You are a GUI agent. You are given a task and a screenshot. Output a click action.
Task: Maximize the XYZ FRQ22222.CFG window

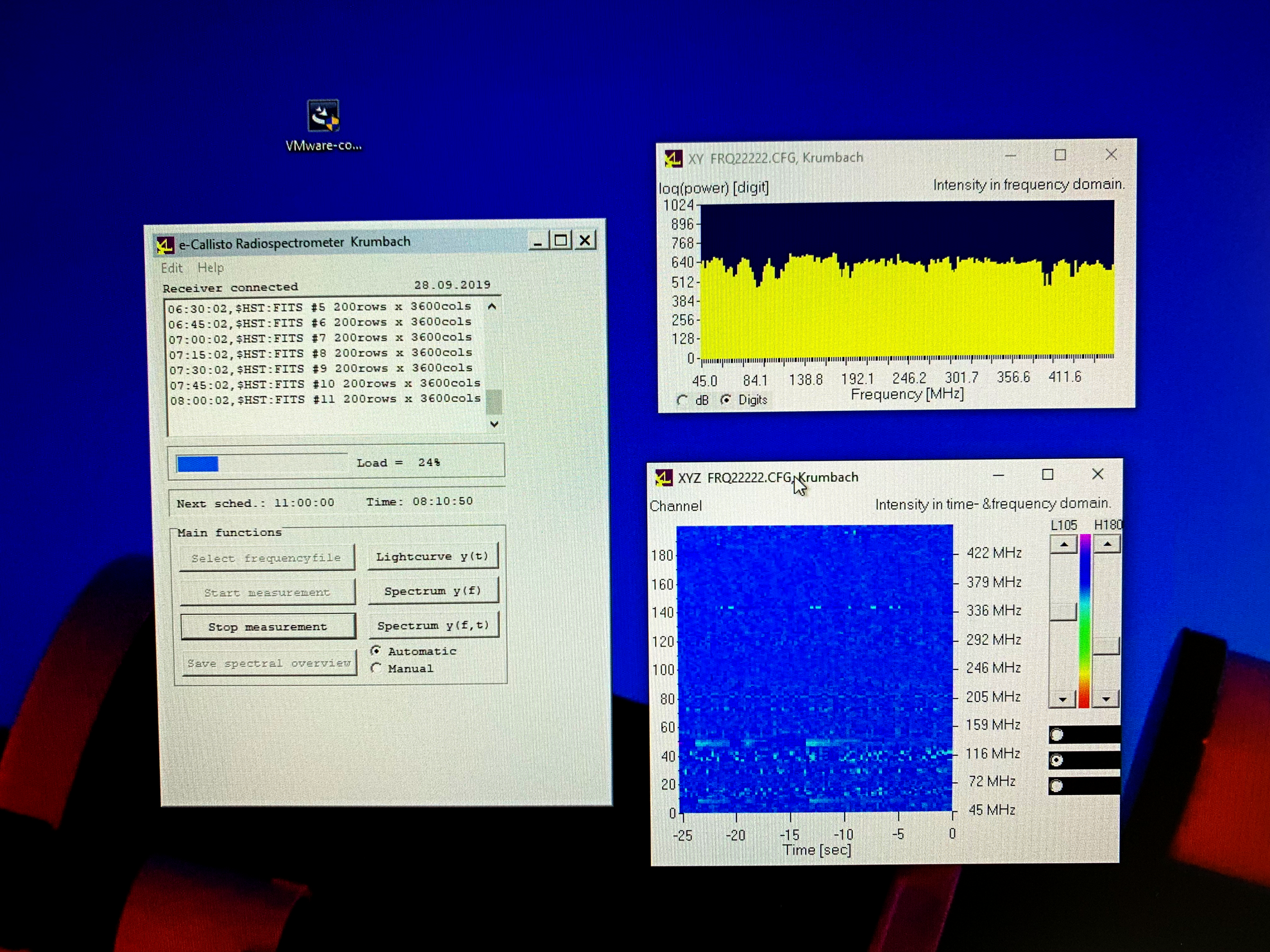tap(1047, 474)
